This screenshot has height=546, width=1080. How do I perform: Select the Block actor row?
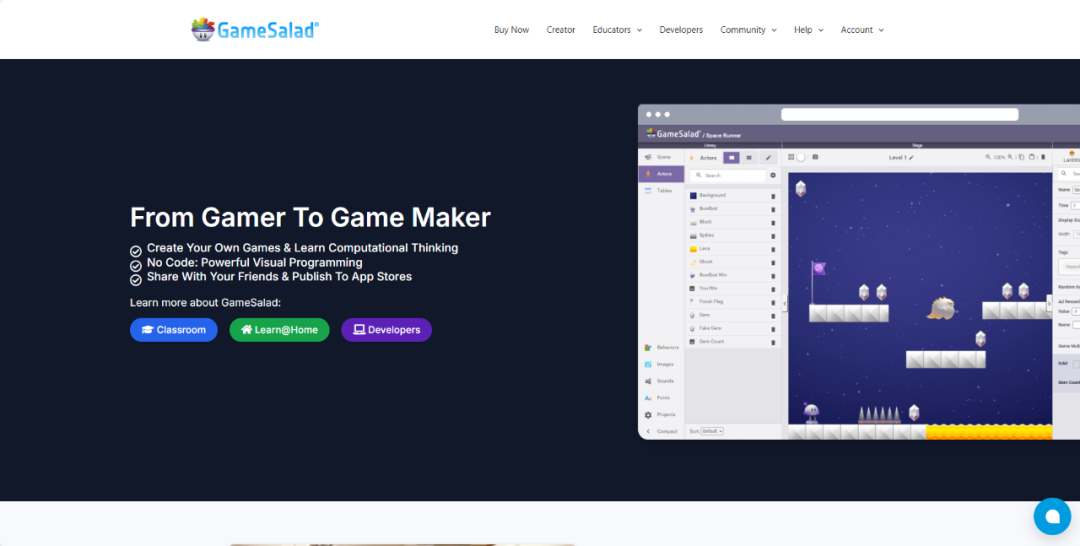(734, 222)
